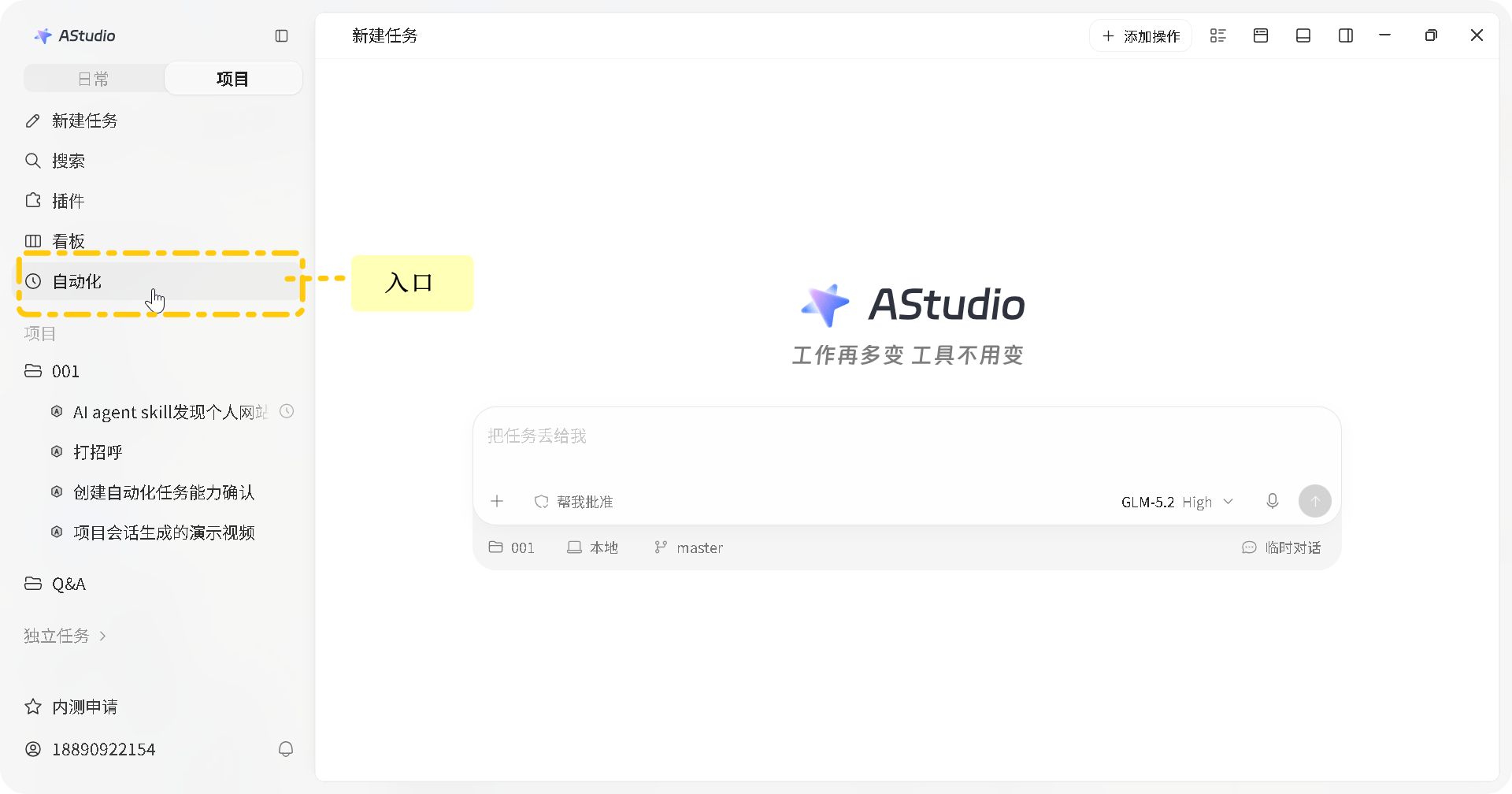Click the clock icon beside 自动化
Image resolution: width=1512 pixels, height=794 pixels.
click(33, 281)
